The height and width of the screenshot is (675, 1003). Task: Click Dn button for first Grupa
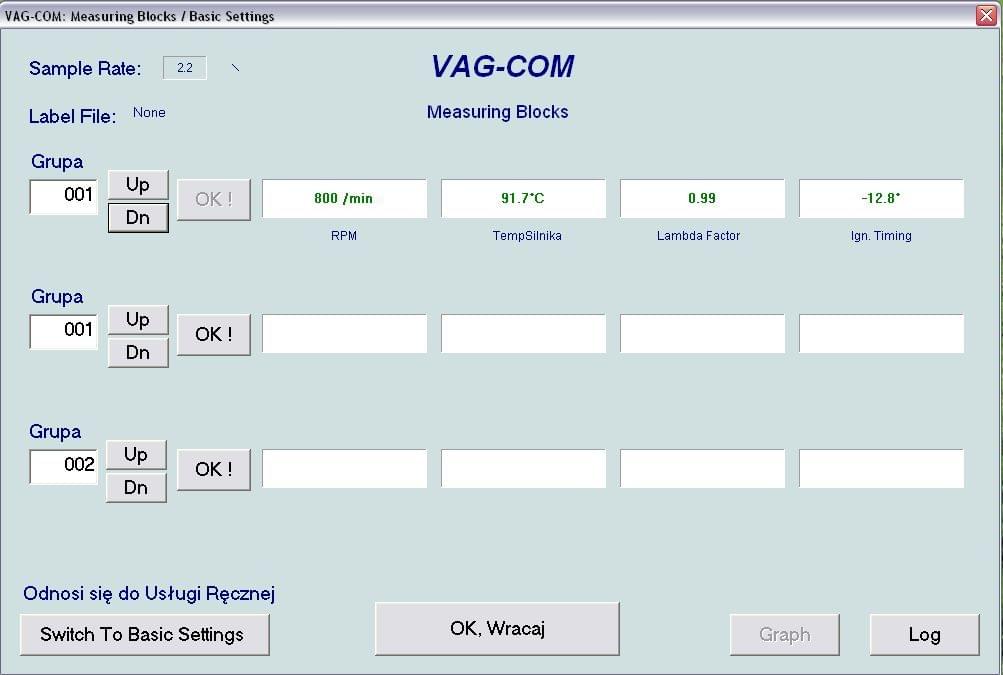coord(138,218)
